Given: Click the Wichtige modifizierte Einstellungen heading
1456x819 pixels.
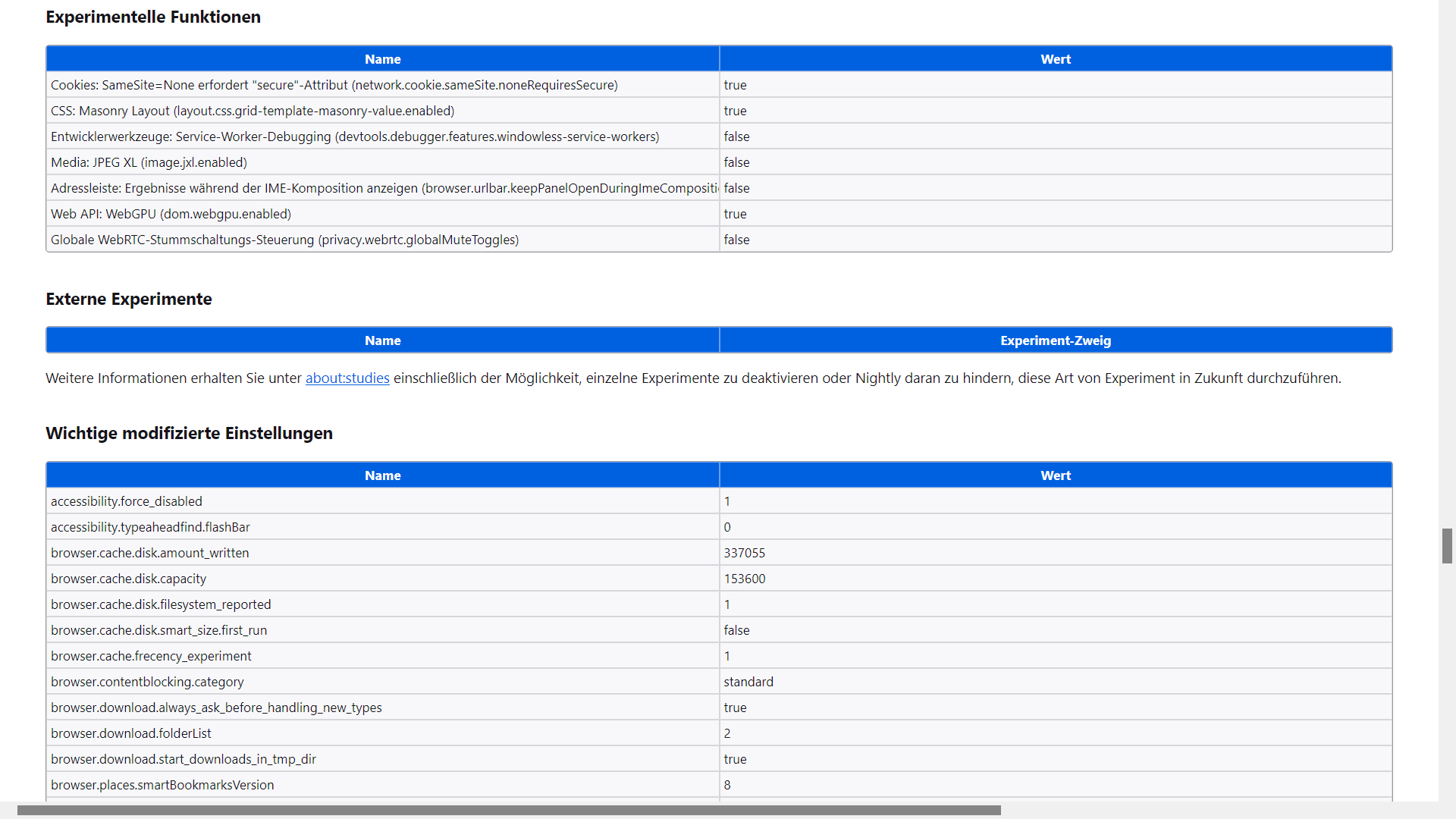Looking at the screenshot, I should tap(189, 433).
